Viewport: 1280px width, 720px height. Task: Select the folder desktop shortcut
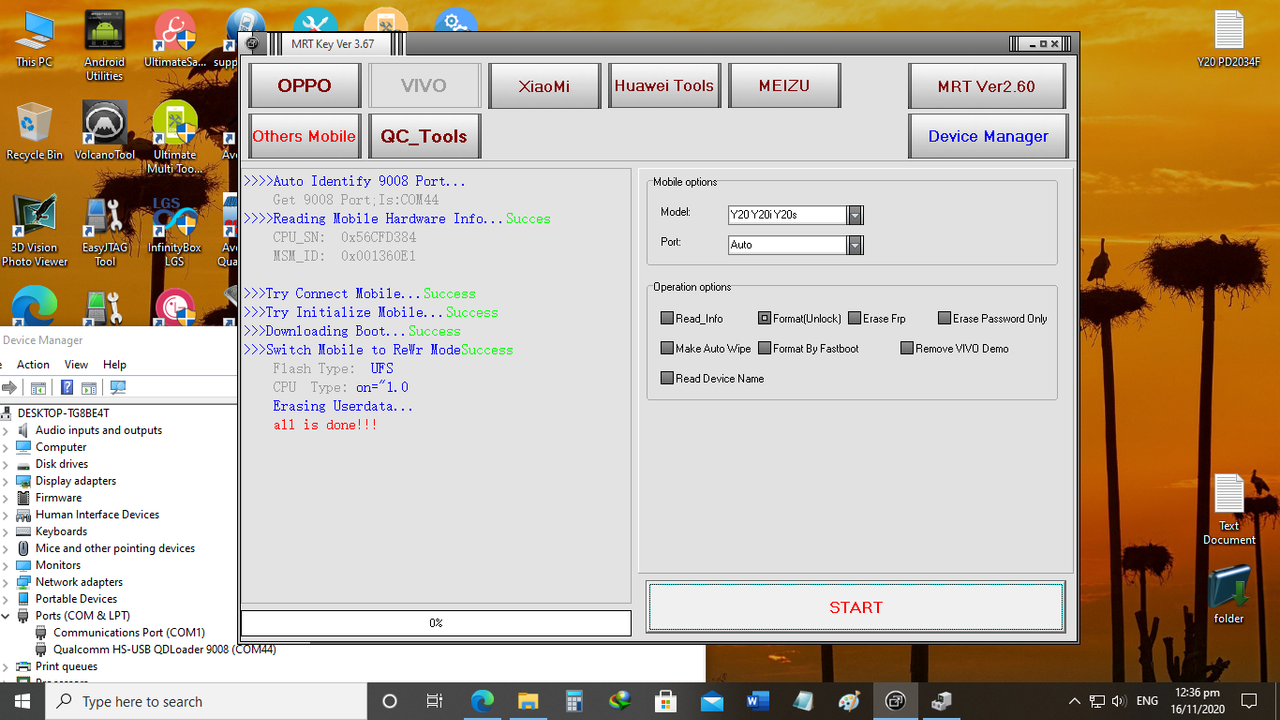(x=1229, y=595)
